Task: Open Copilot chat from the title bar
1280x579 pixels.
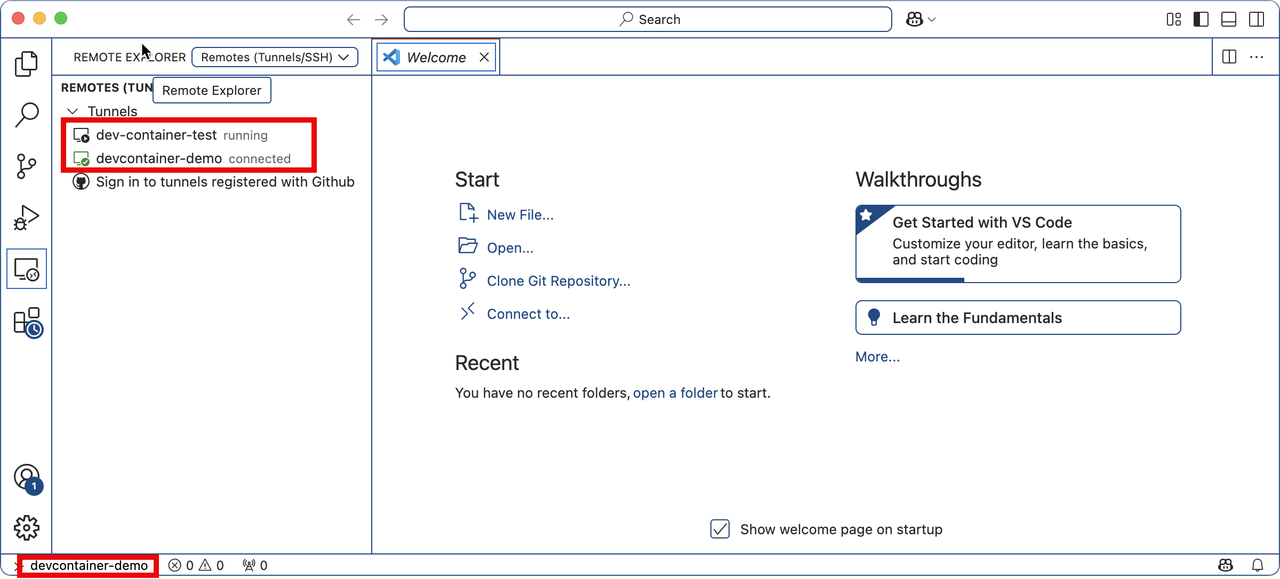Action: pyautogui.click(x=914, y=19)
